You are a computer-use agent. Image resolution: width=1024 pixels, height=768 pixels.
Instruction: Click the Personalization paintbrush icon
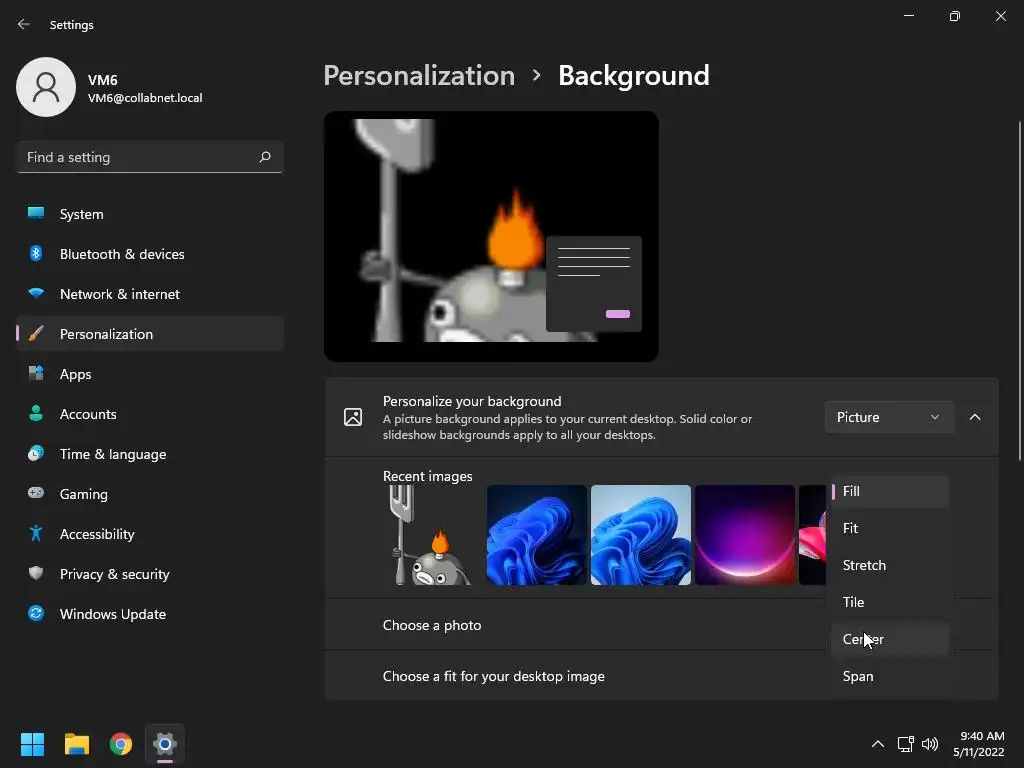click(36, 334)
